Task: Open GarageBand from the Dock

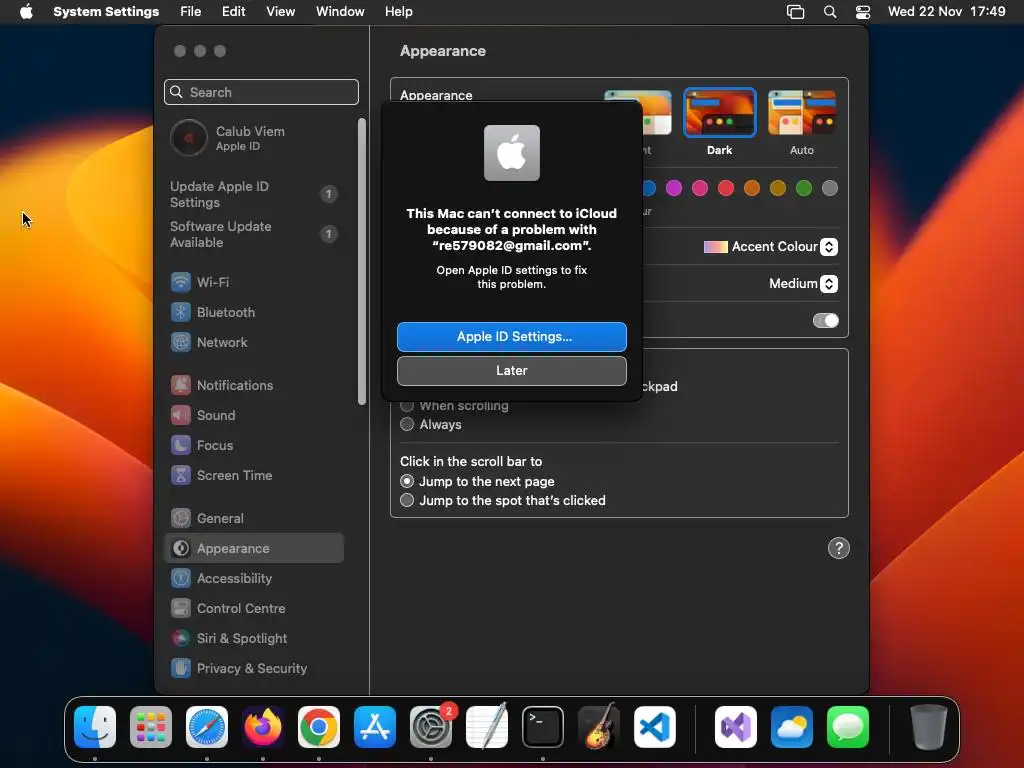Action: pyautogui.click(x=599, y=727)
